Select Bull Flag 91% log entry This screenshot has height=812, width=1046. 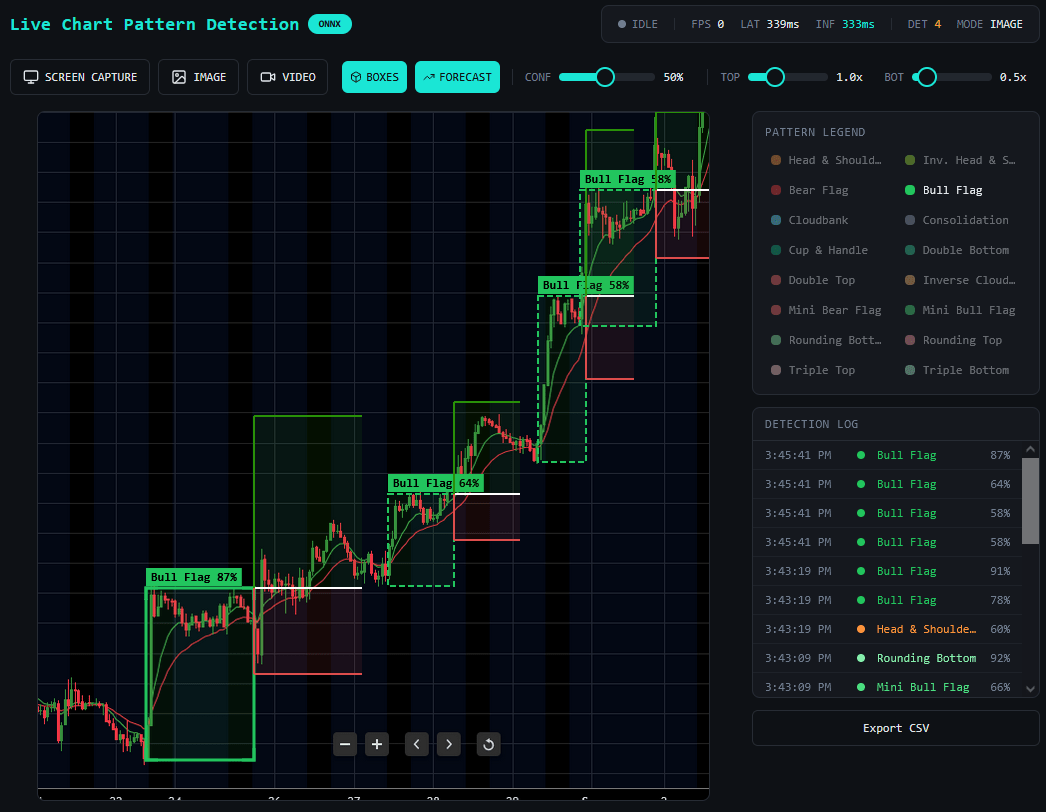906,571
